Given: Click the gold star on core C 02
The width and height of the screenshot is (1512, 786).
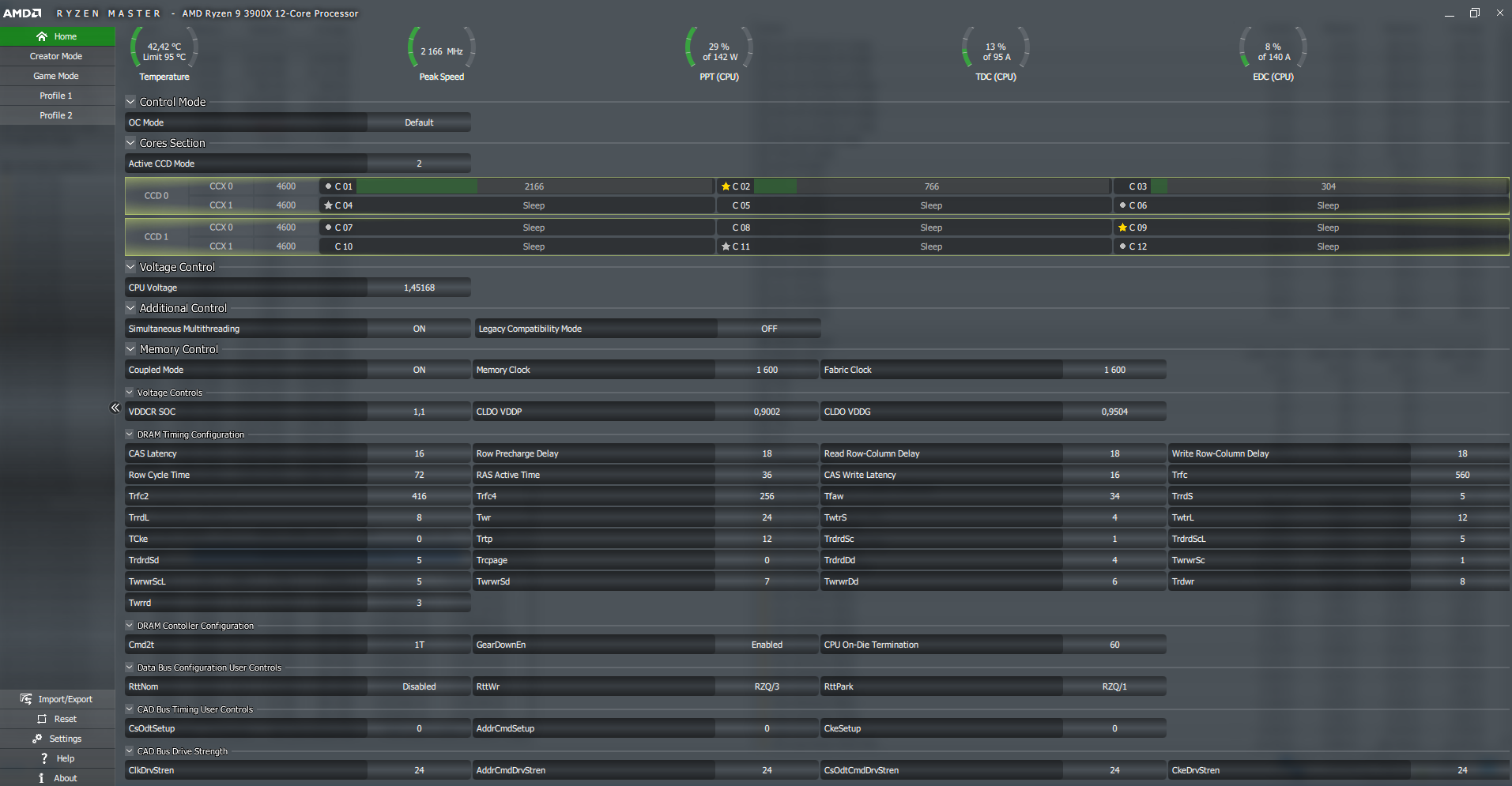Looking at the screenshot, I should [726, 186].
